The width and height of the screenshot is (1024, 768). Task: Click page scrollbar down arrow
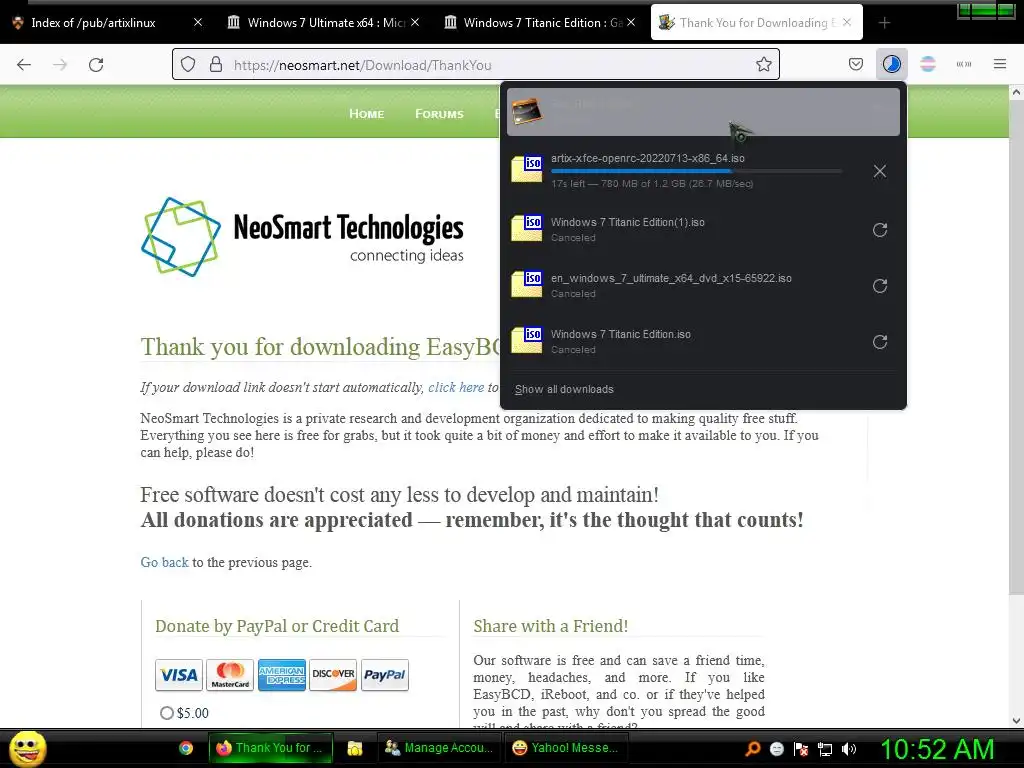pyautogui.click(x=1016, y=721)
